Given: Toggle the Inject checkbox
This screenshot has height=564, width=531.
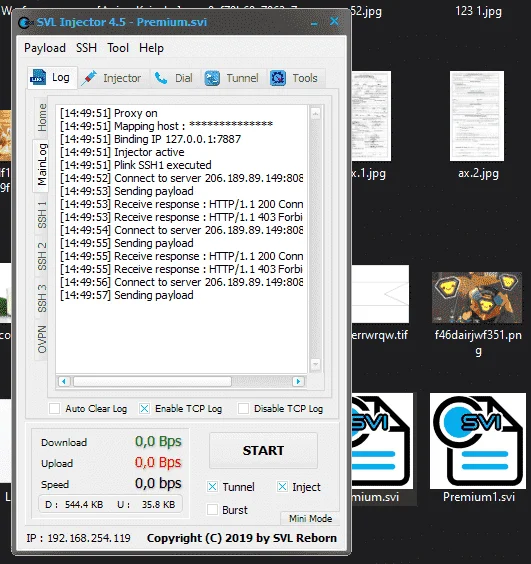Looking at the screenshot, I should click(x=282, y=487).
